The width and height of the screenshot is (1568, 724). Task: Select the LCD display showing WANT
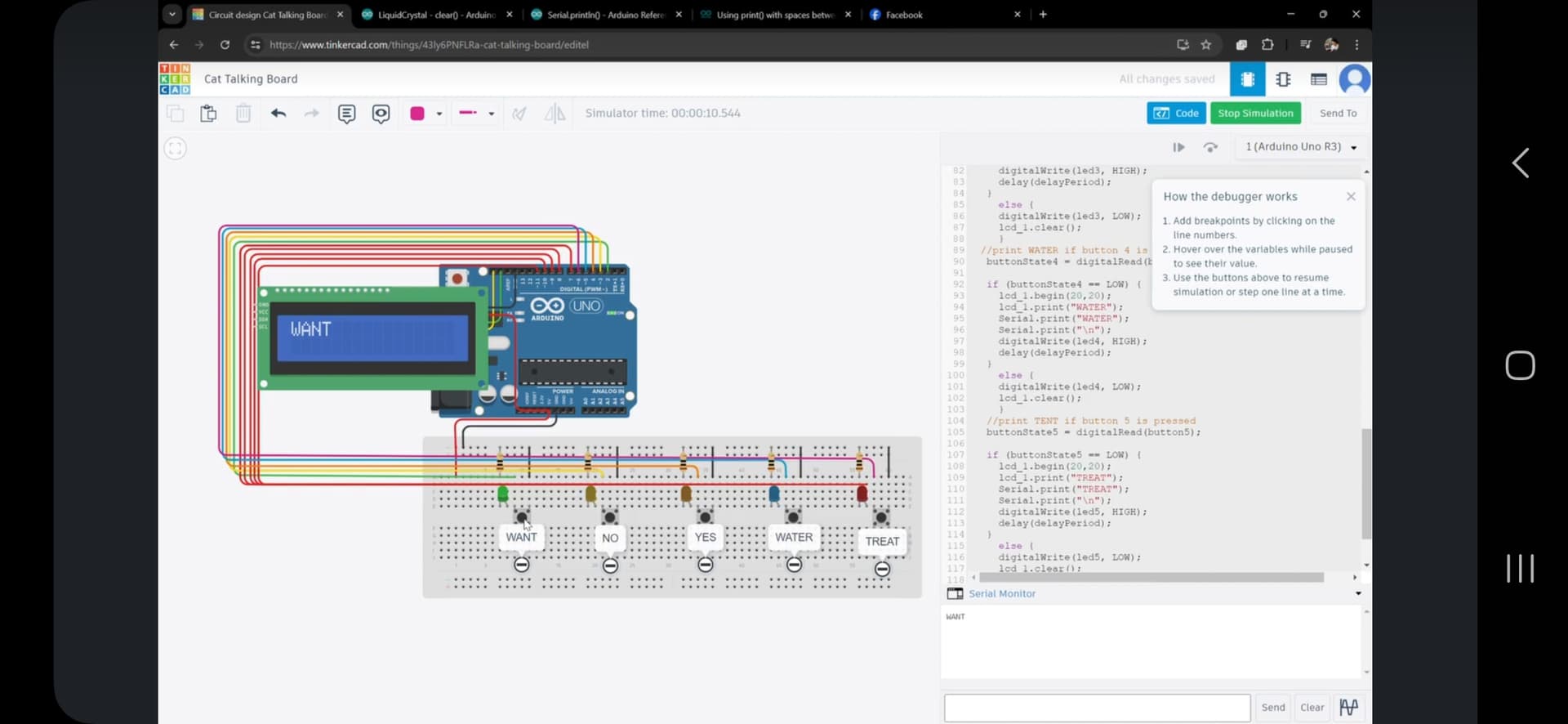point(372,338)
